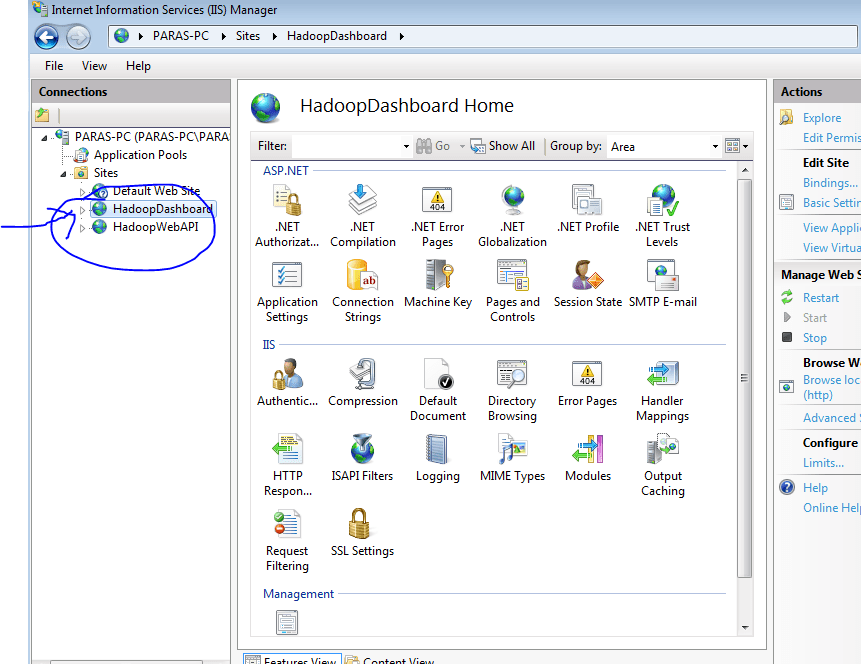861x664 pixels.
Task: Click Stop website link
Action: coord(814,338)
